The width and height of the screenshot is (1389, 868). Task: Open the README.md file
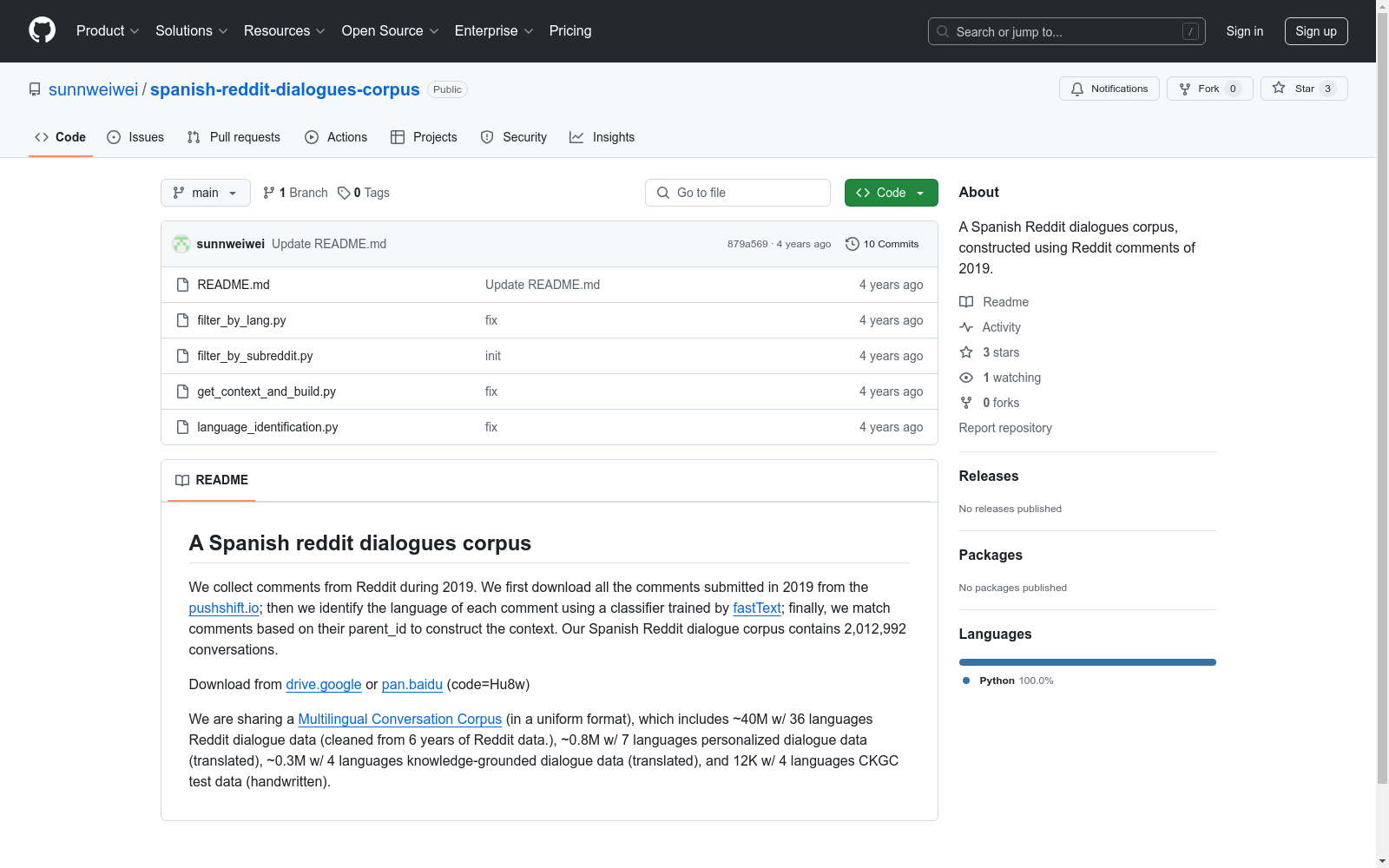tap(234, 285)
